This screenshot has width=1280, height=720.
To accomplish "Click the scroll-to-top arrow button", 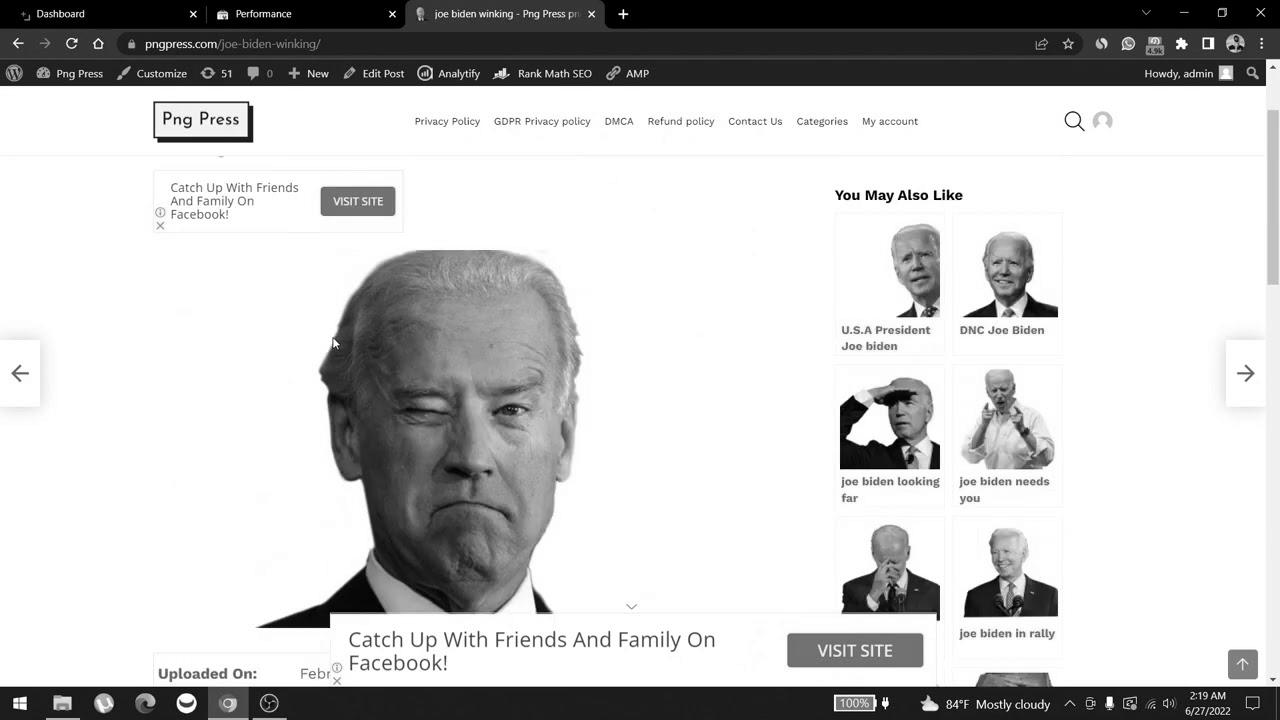I will tap(1242, 664).
